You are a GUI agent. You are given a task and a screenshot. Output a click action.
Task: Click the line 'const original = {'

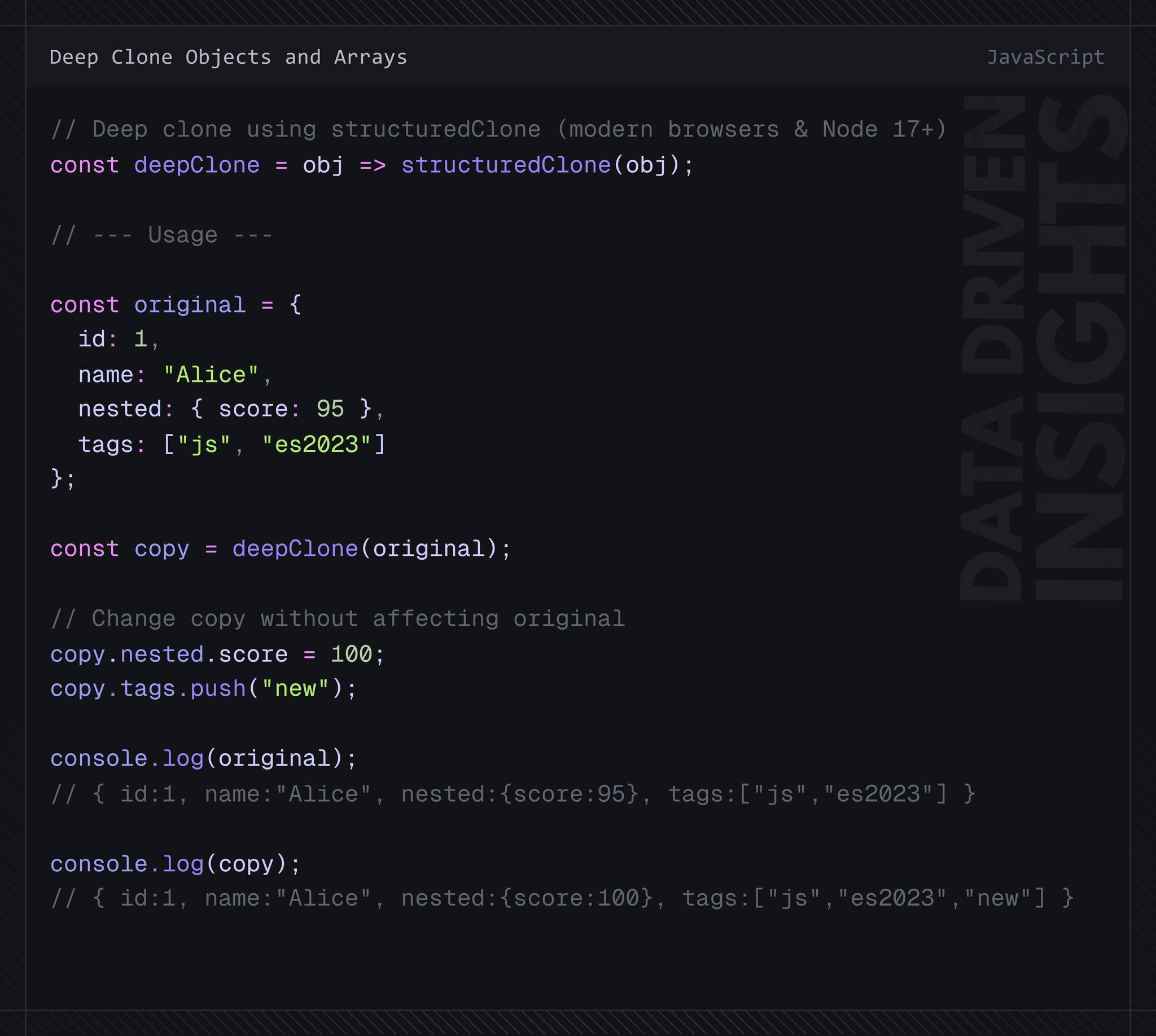[176, 305]
